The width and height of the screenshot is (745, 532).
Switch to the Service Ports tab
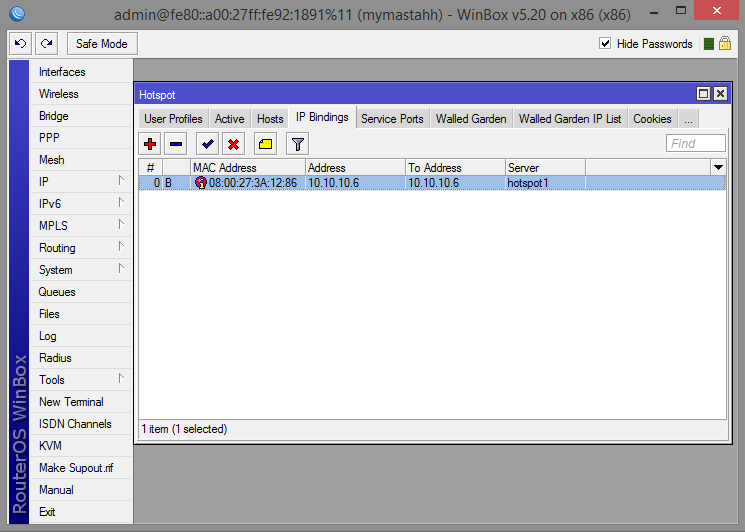coord(392,119)
